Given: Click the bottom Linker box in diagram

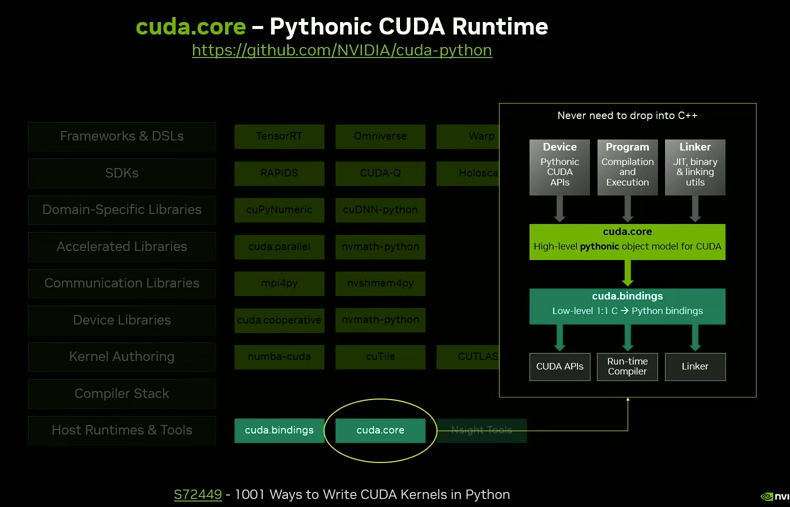Looking at the screenshot, I should click(695, 367).
